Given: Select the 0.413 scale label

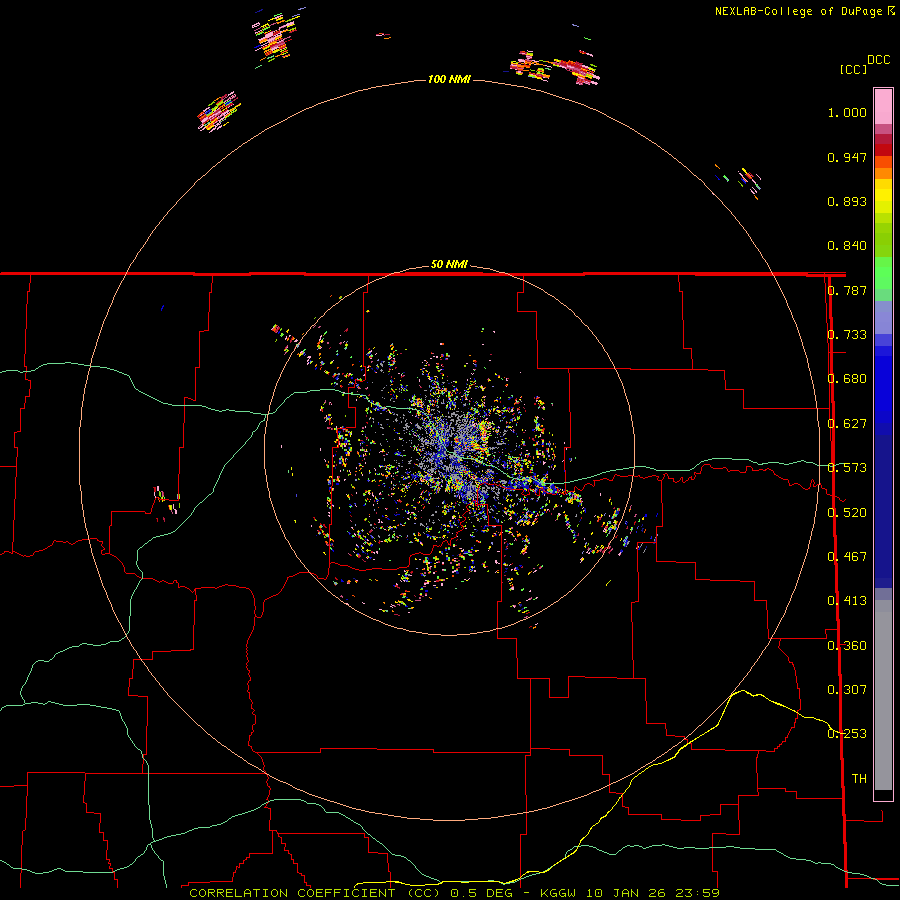Looking at the screenshot, I should [847, 601].
